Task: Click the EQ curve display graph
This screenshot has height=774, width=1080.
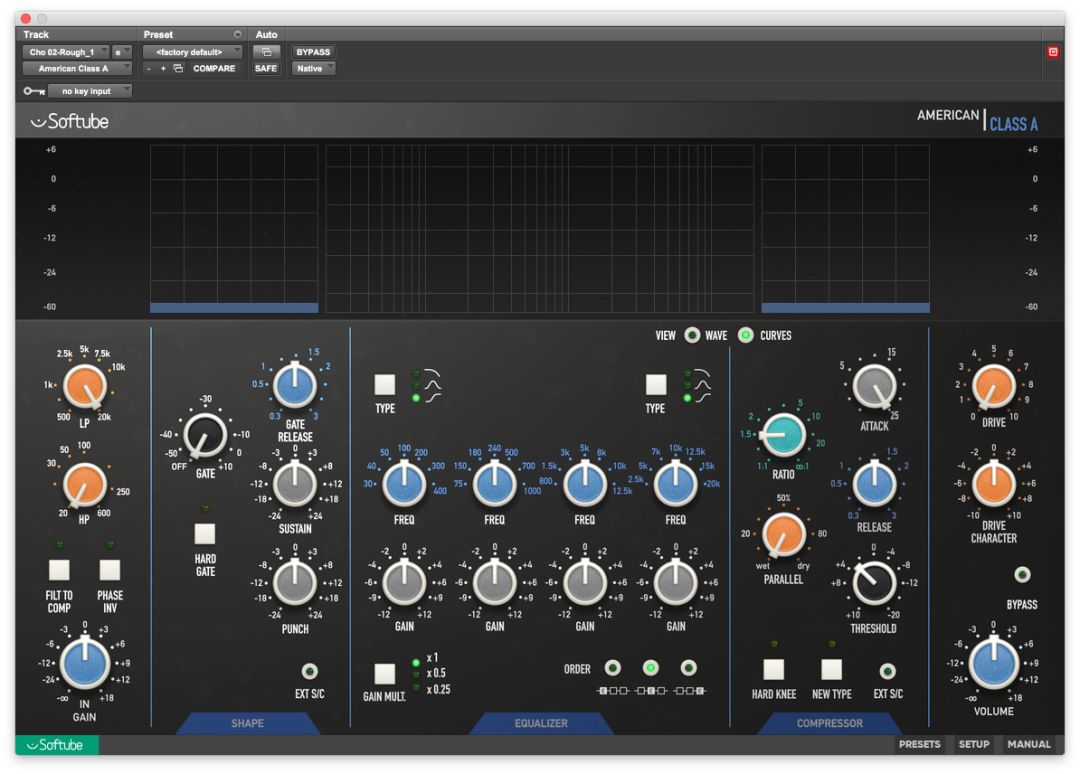Action: [x=539, y=229]
